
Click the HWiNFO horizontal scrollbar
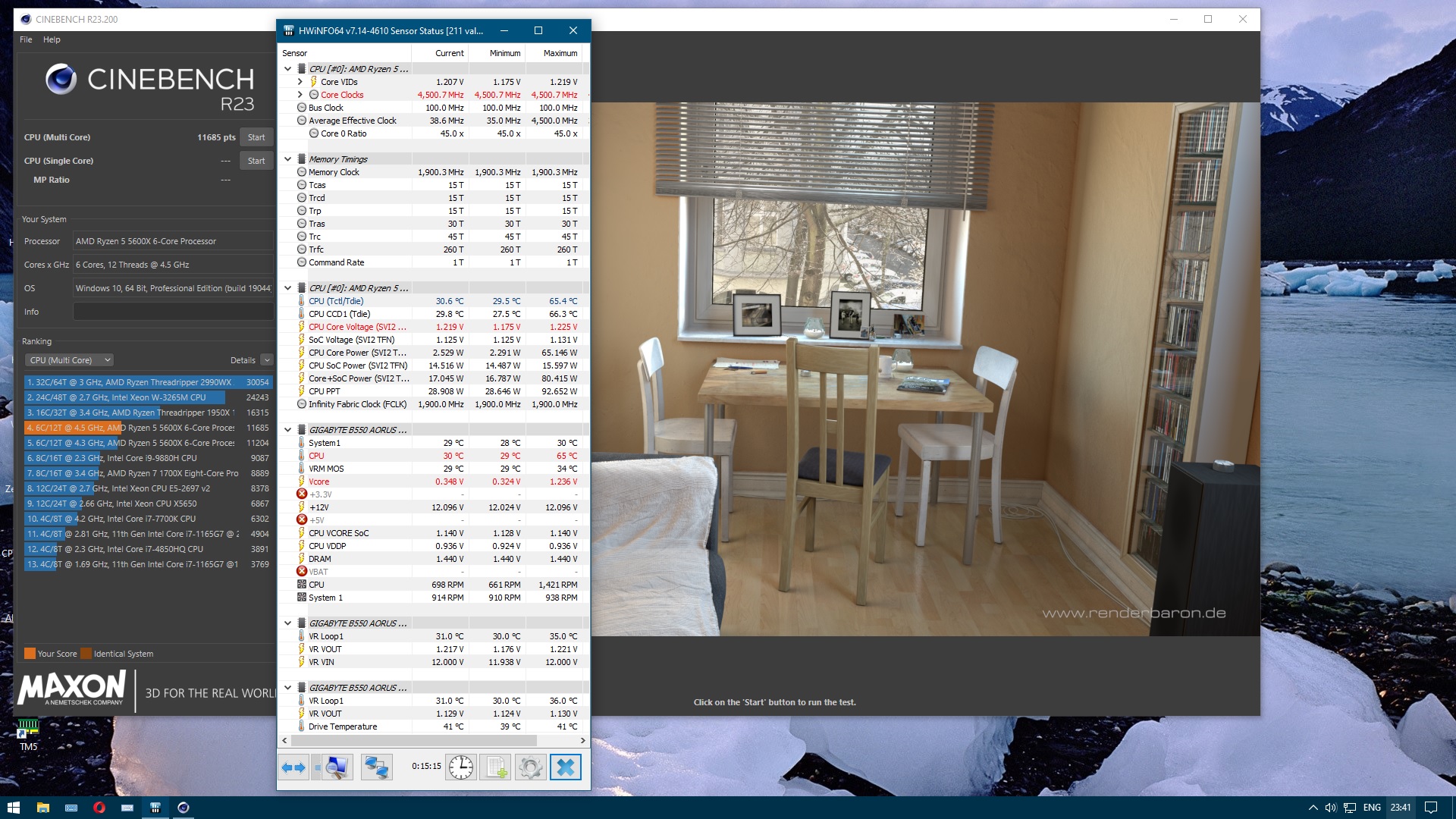413,740
